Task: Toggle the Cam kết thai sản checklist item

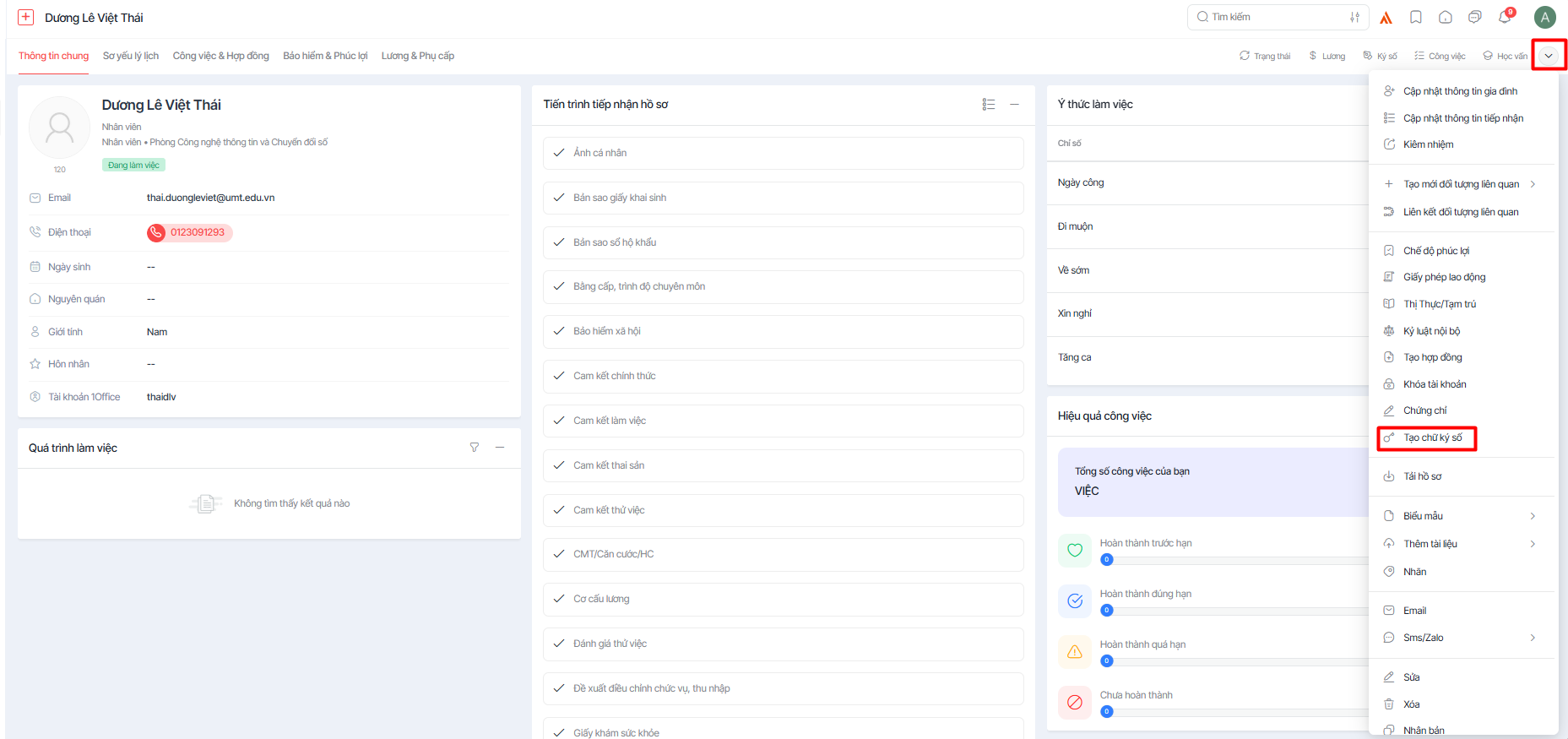Action: [559, 465]
